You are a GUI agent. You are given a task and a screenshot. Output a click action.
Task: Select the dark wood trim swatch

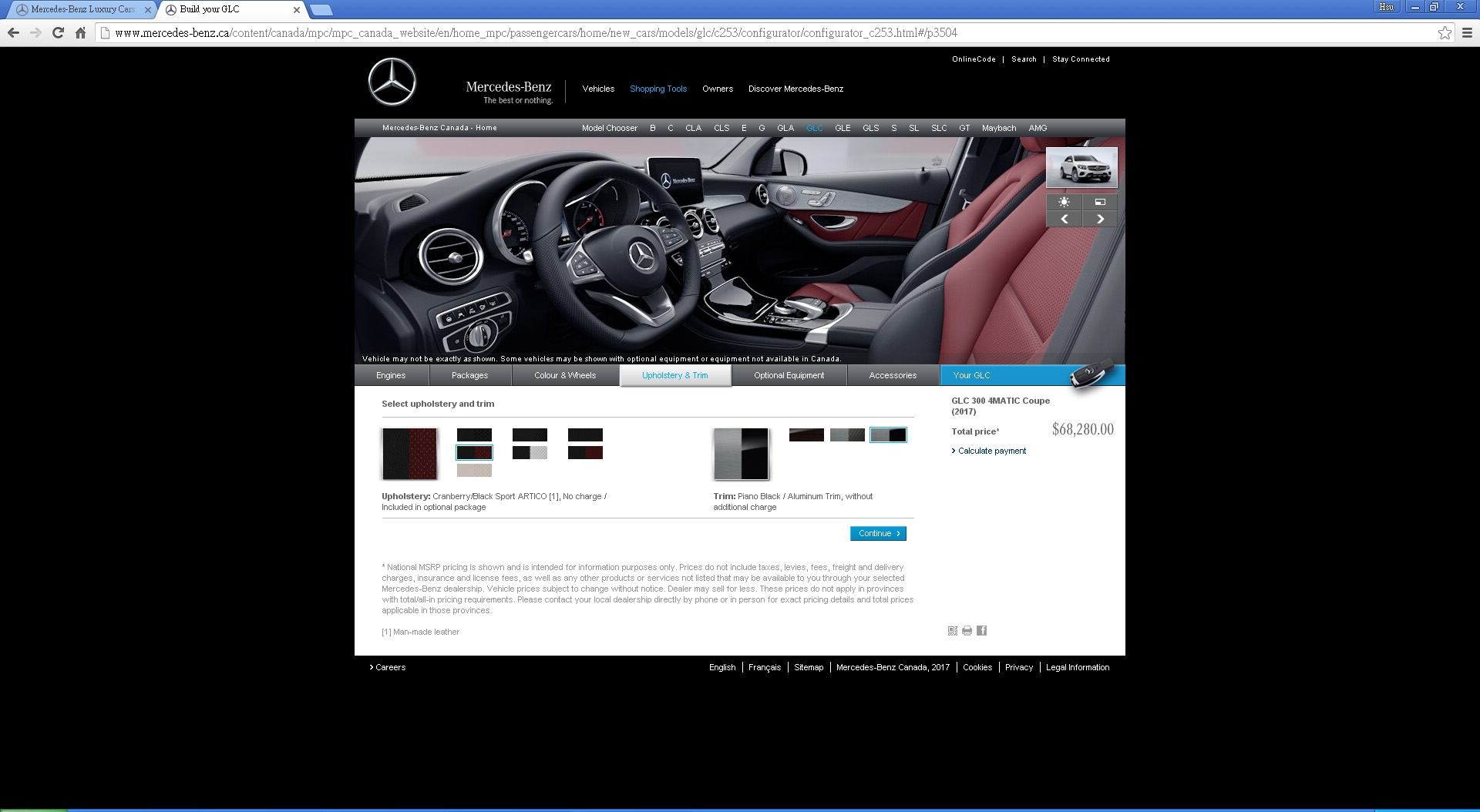(806, 435)
